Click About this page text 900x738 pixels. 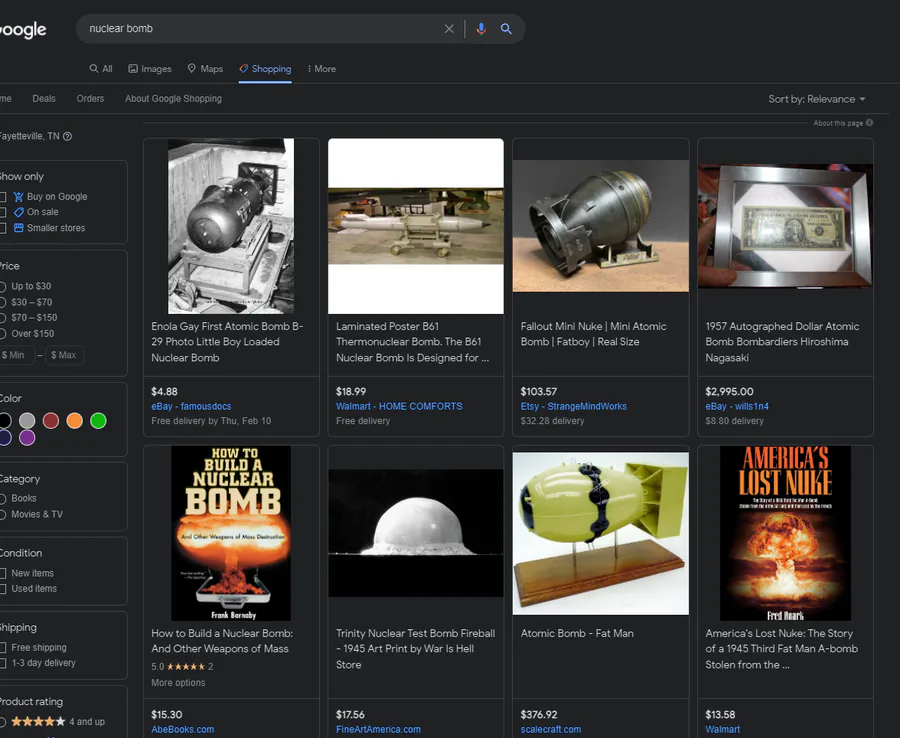pos(838,123)
